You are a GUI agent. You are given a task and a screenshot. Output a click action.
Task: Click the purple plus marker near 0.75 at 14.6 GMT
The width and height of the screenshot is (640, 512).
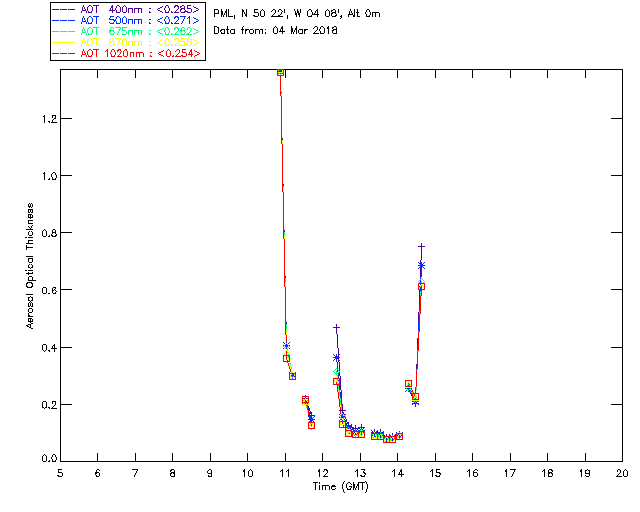(421, 247)
